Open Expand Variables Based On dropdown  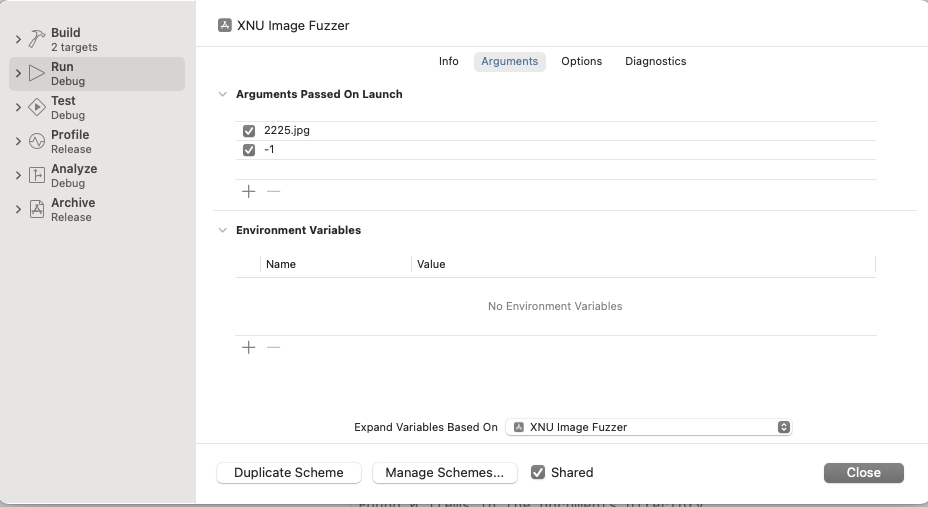pos(649,427)
